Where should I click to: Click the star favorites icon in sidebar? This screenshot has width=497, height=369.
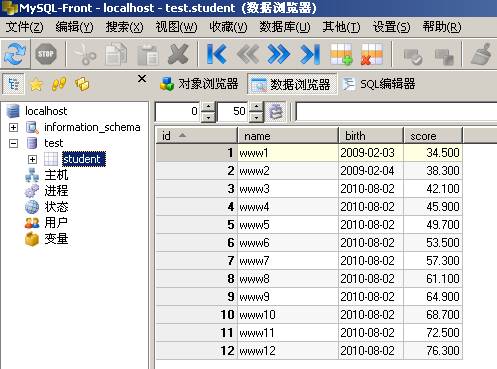pyautogui.click(x=36, y=84)
